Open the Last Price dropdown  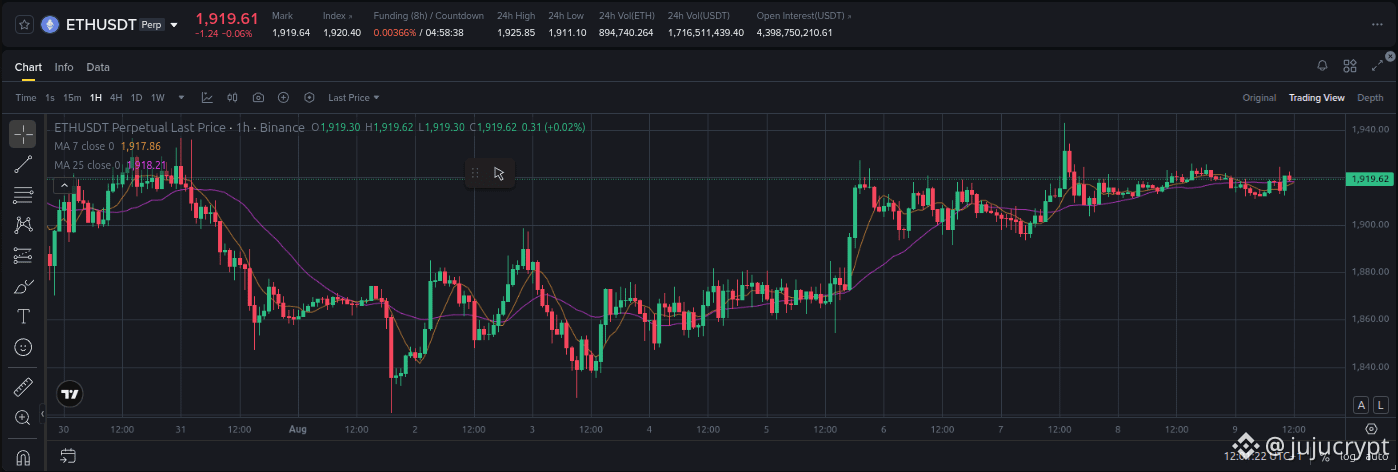(x=354, y=97)
